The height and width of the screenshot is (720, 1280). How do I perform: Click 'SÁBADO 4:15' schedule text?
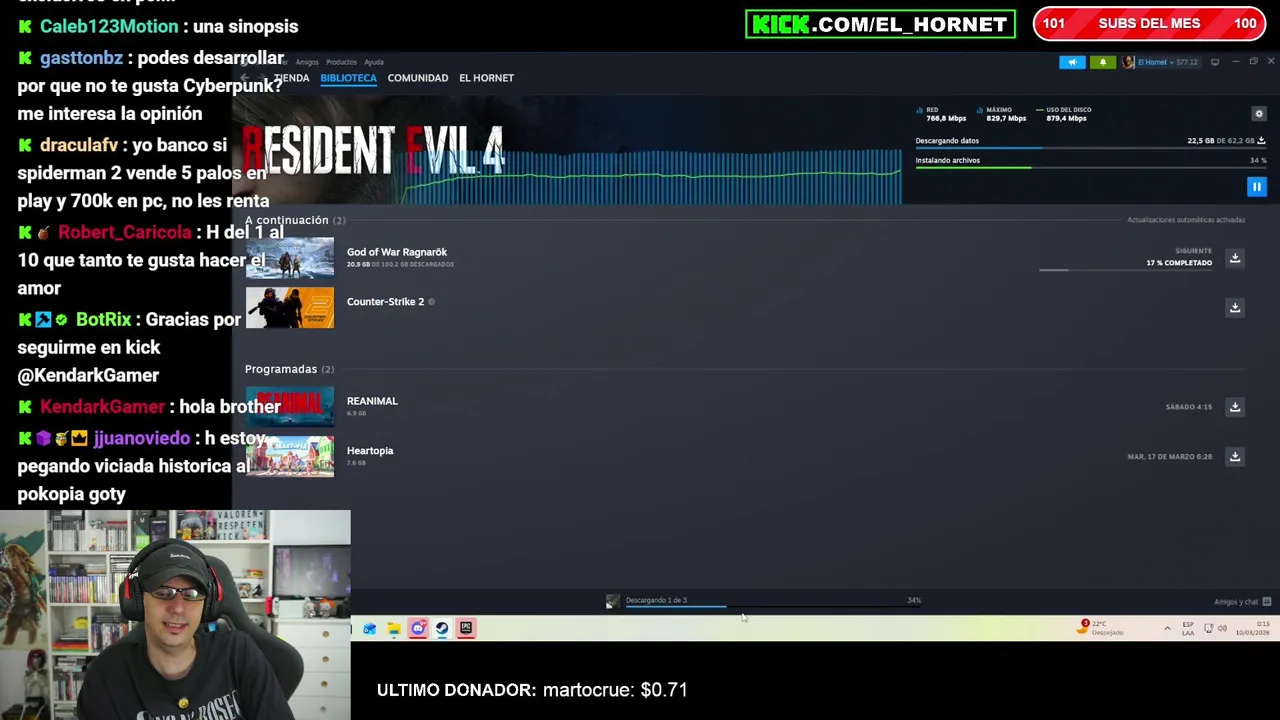1188,407
